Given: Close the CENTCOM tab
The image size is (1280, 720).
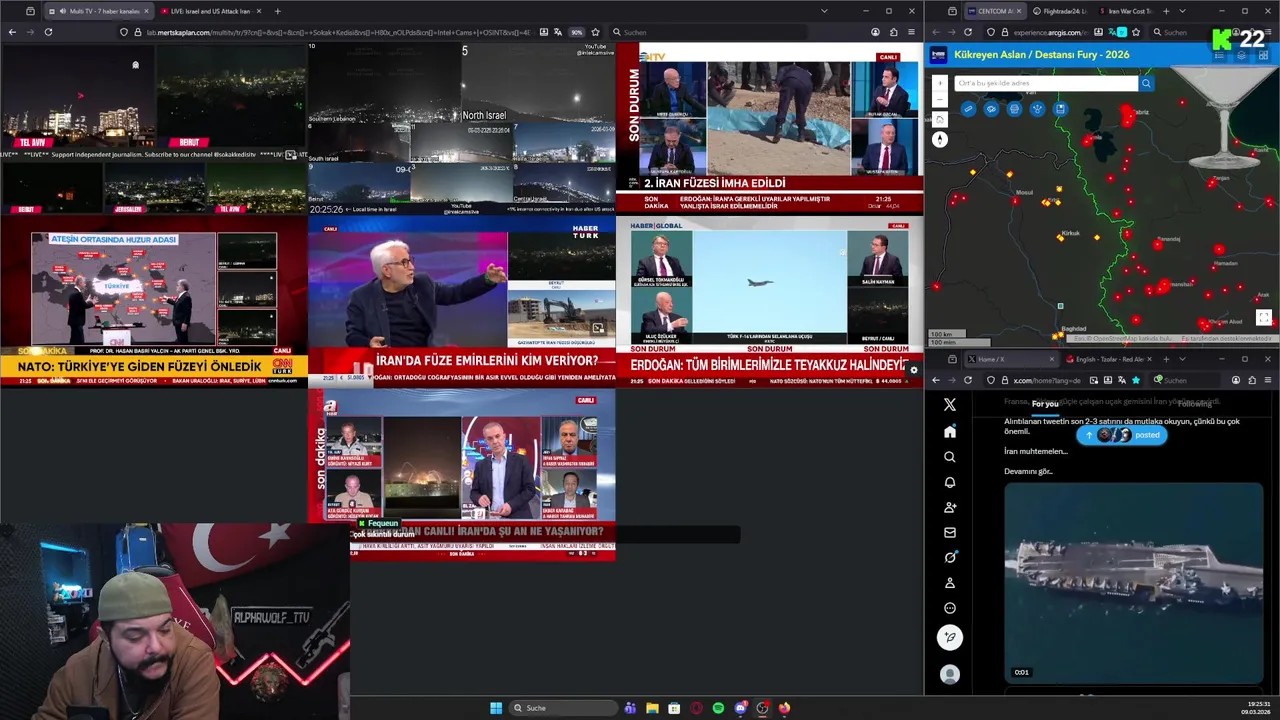Looking at the screenshot, I should click(x=1019, y=11).
